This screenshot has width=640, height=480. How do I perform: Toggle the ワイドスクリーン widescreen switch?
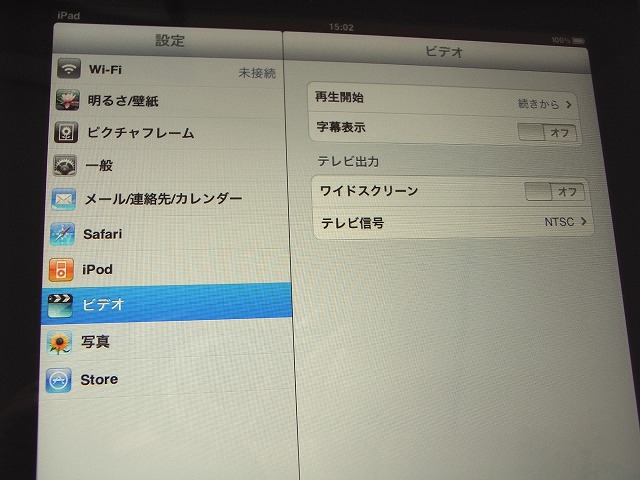coord(554,191)
